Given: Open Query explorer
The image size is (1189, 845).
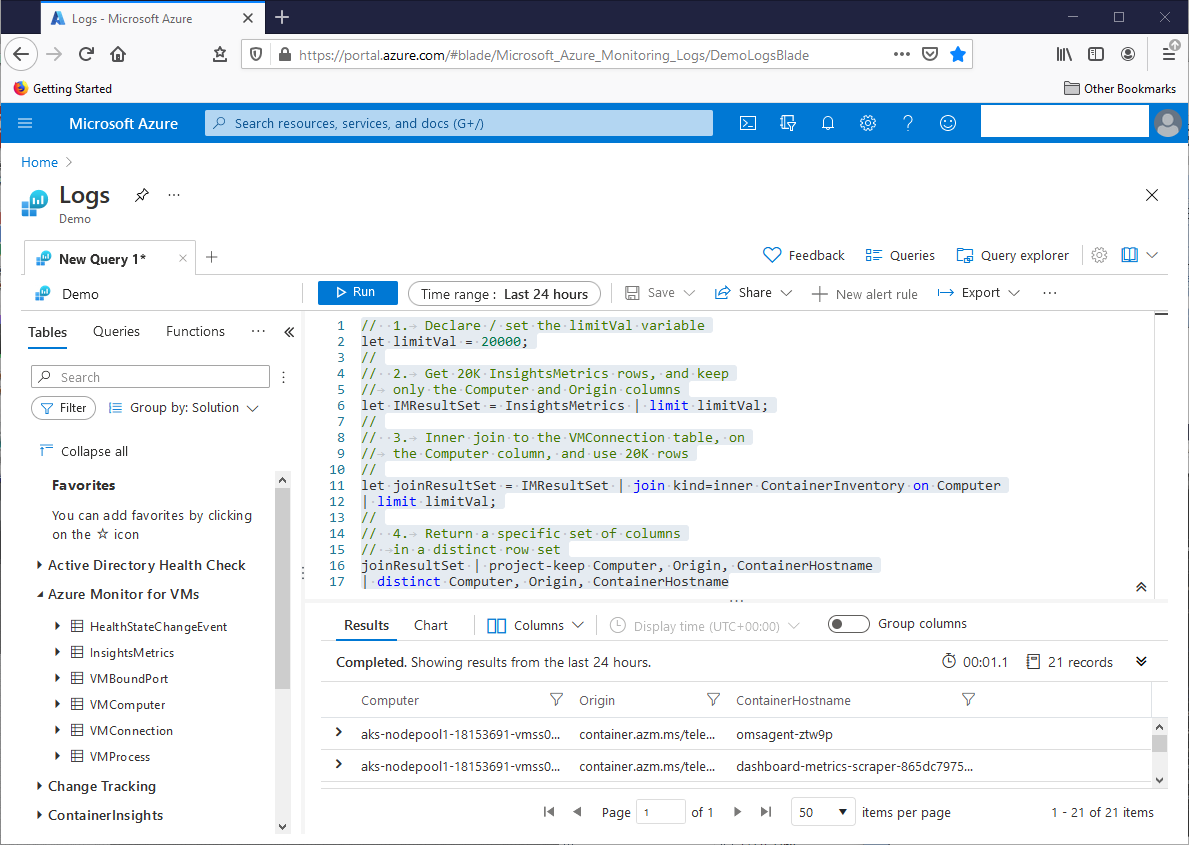Looking at the screenshot, I should [x=1012, y=255].
